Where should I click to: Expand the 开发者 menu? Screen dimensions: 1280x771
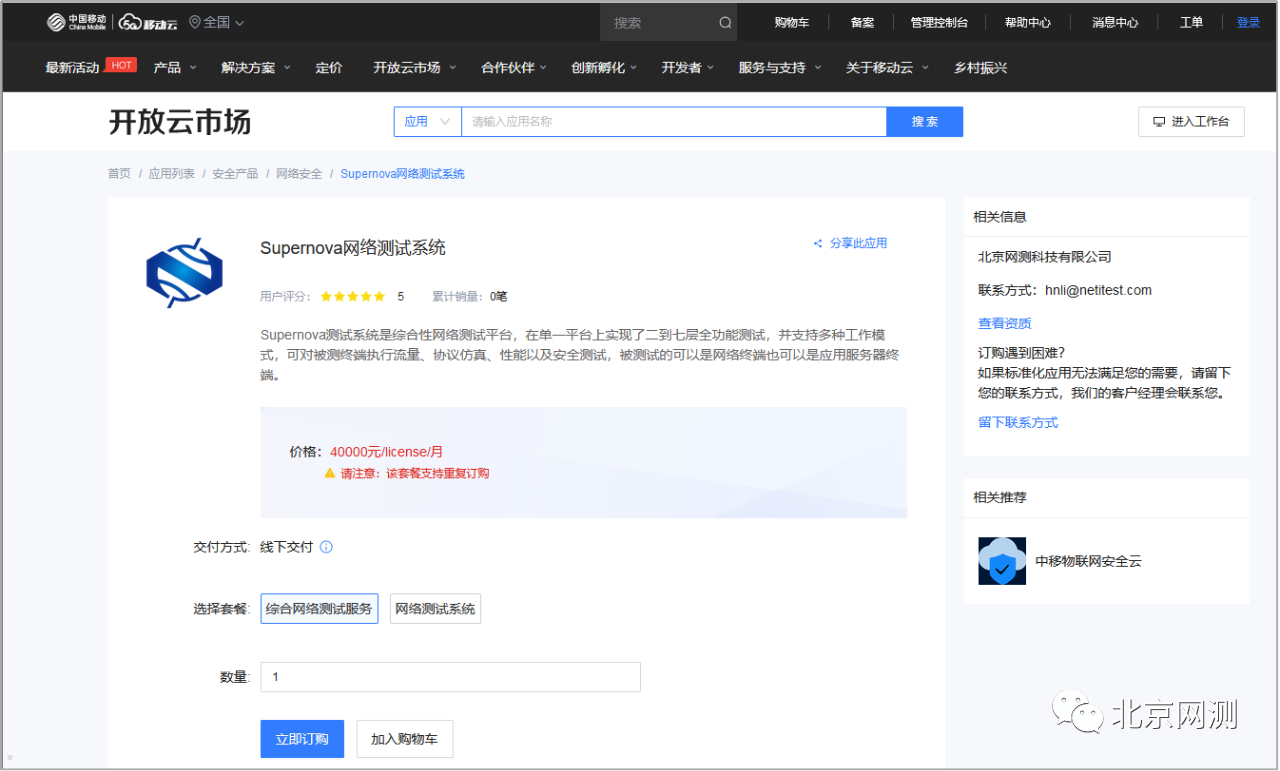687,68
